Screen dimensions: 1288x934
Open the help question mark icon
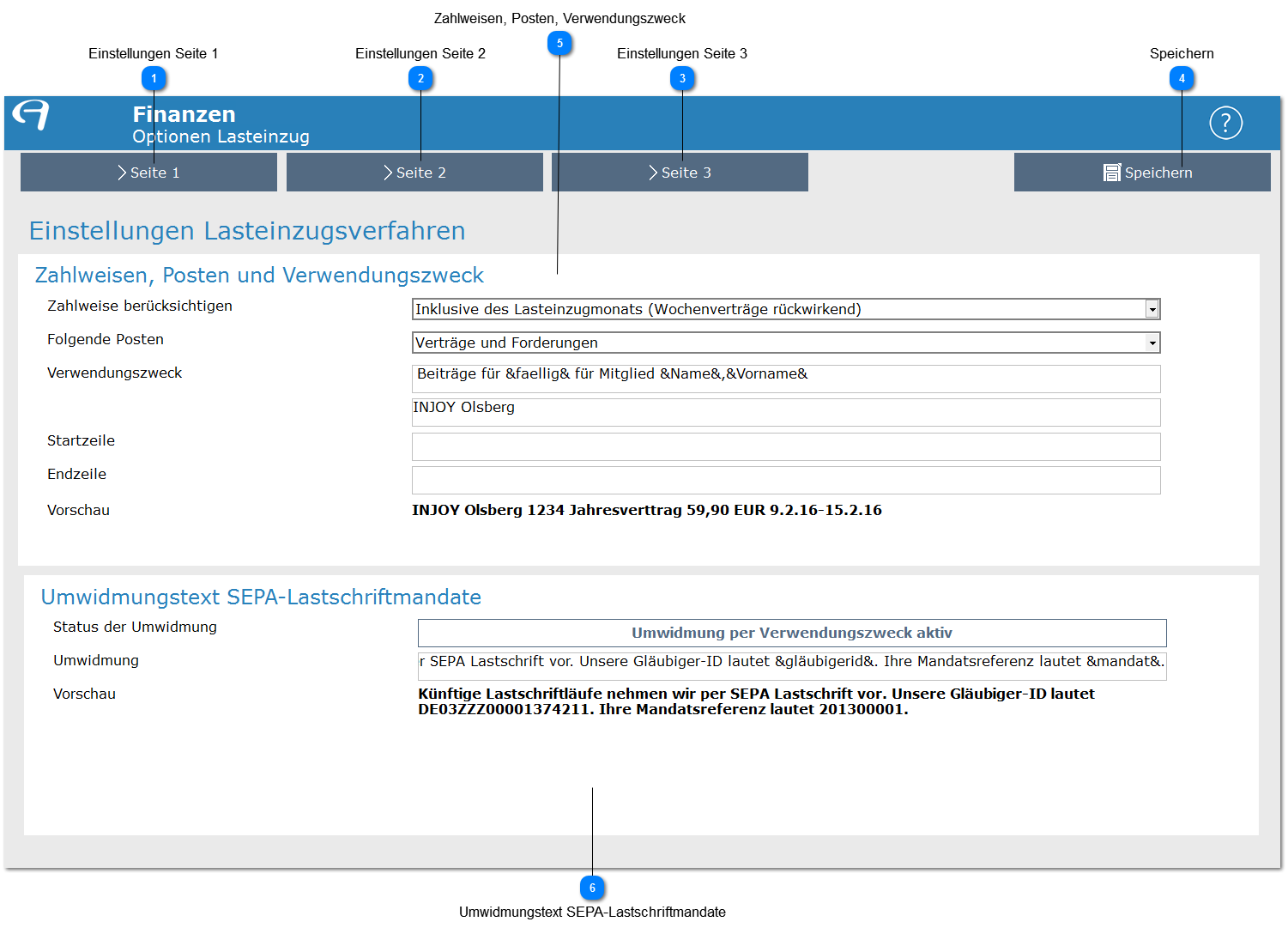[x=1225, y=123]
